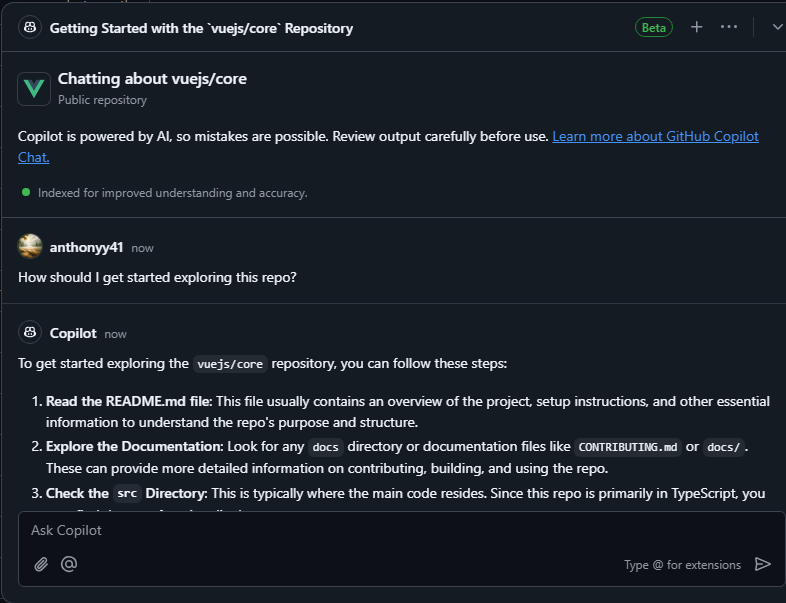Viewport: 786px width, 603px height.
Task: Click the Chatting about vuejs/core heading
Action: click(152, 78)
